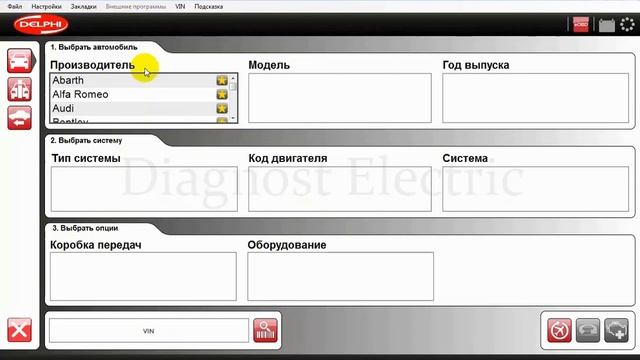Select Alfa Romeo in manufacturer list
Screen dimensions: 640x360
pyautogui.click(x=133, y=94)
